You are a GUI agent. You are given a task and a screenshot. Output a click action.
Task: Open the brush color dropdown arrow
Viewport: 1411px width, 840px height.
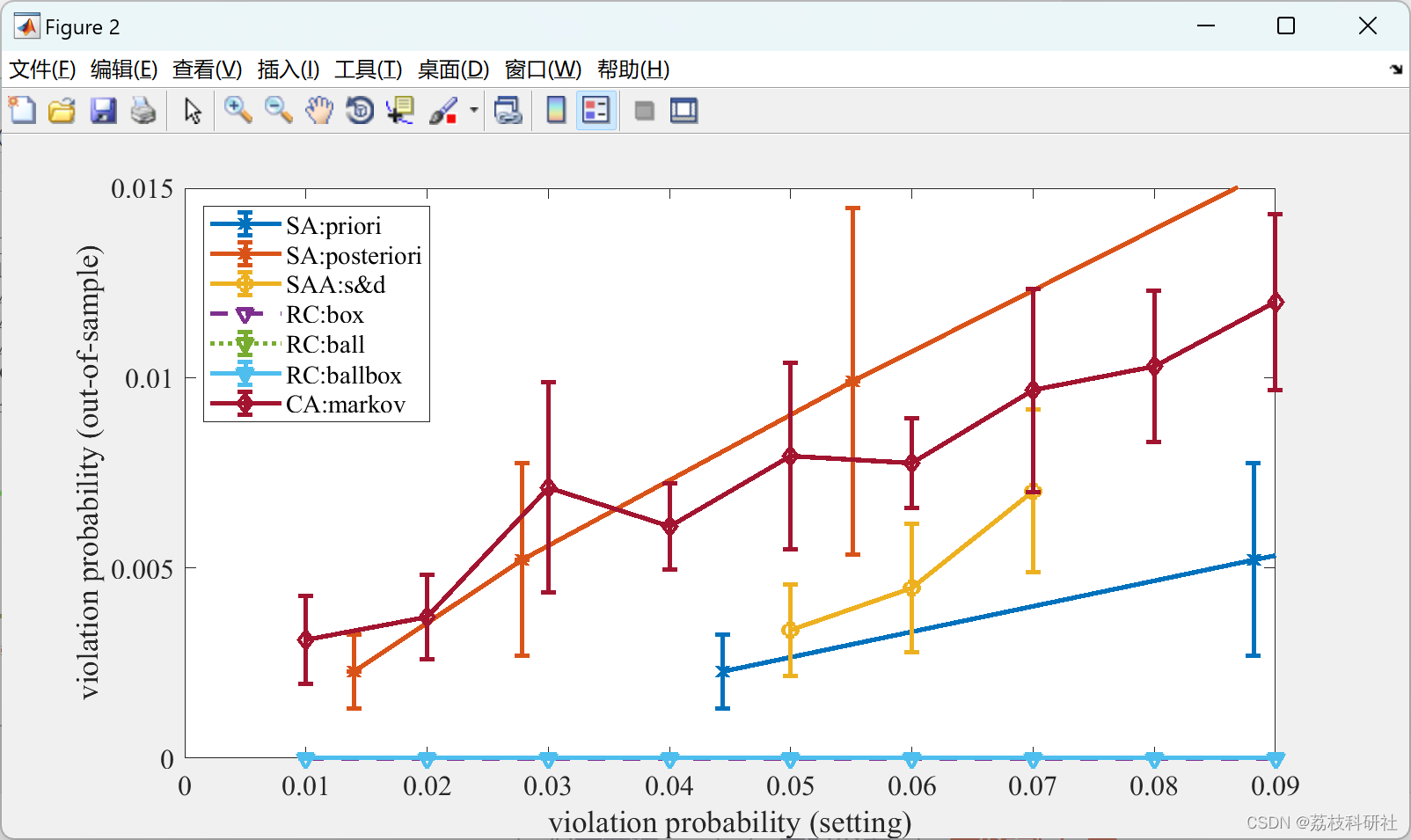click(472, 110)
